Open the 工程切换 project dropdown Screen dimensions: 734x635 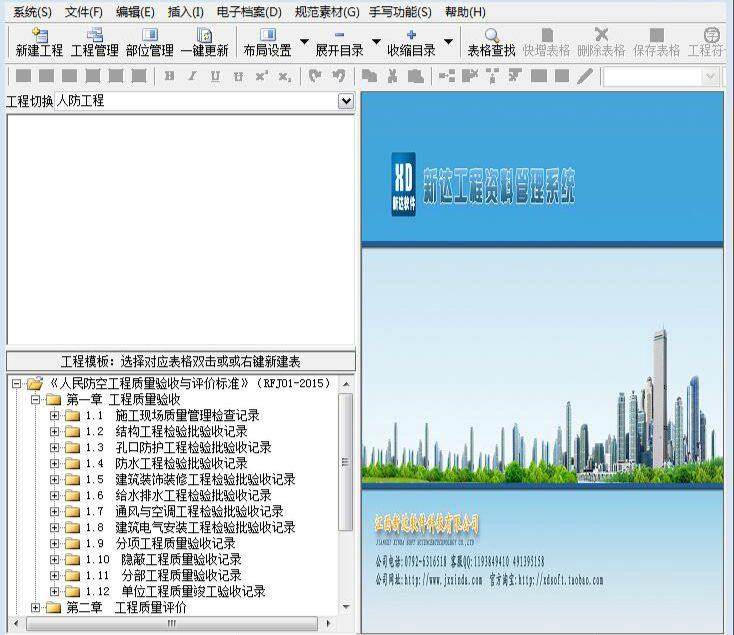coord(346,101)
